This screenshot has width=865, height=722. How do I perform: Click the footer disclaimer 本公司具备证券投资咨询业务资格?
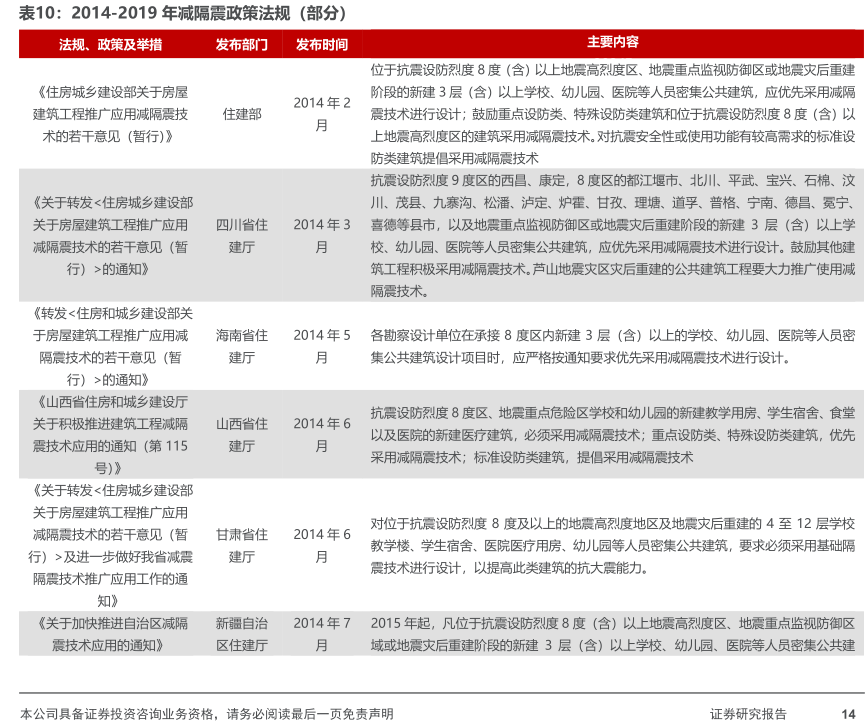tap(207, 712)
